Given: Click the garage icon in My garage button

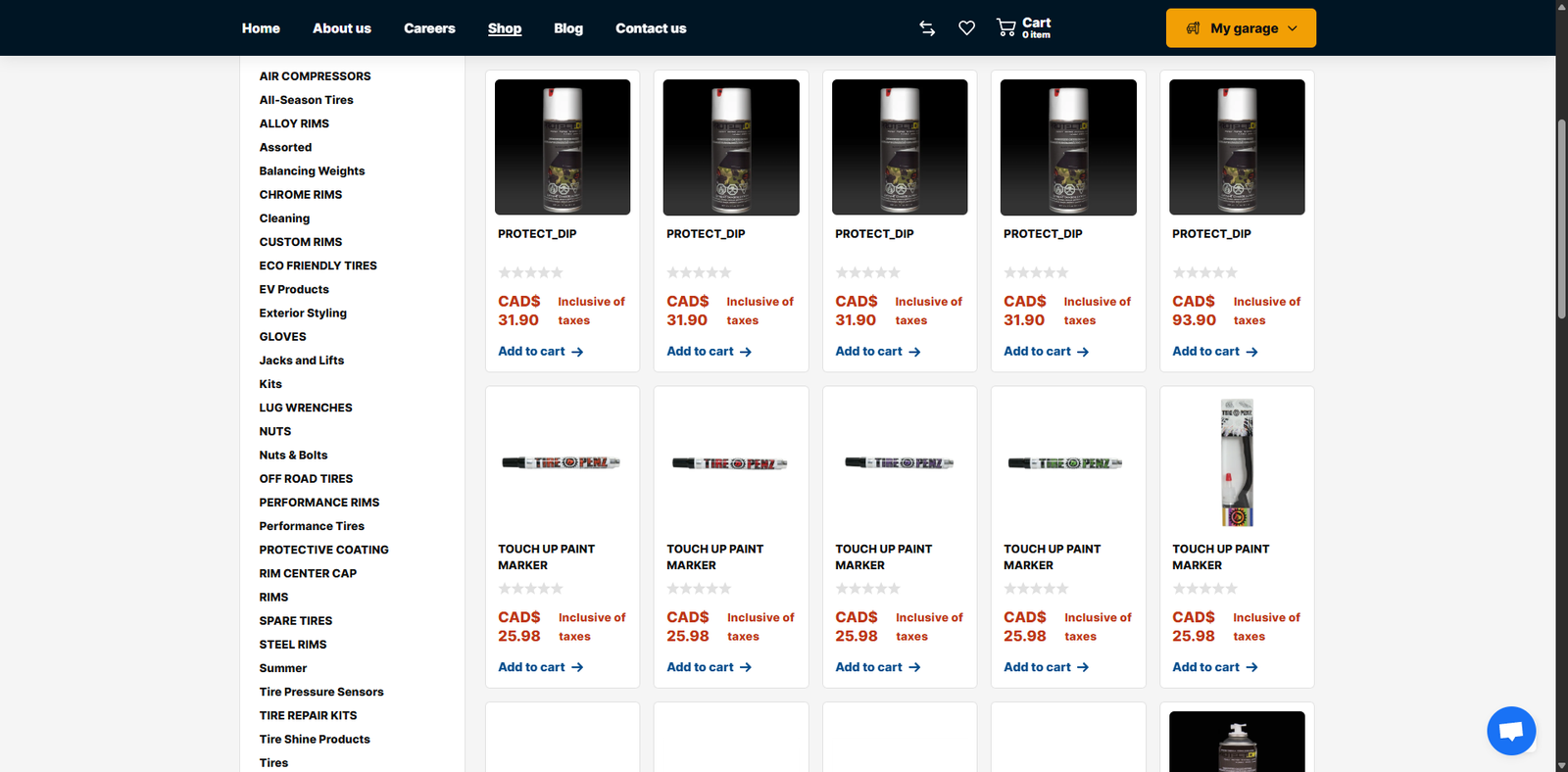Looking at the screenshot, I should click(x=1193, y=28).
